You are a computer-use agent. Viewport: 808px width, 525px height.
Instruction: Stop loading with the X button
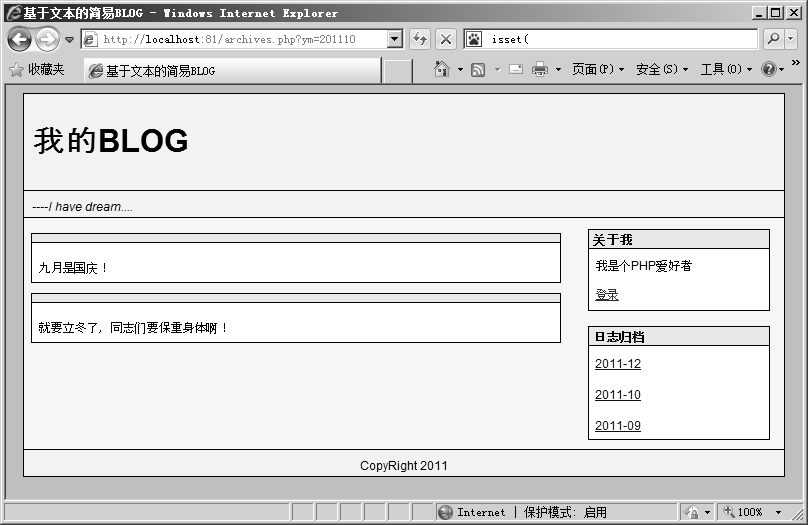[x=446, y=39]
